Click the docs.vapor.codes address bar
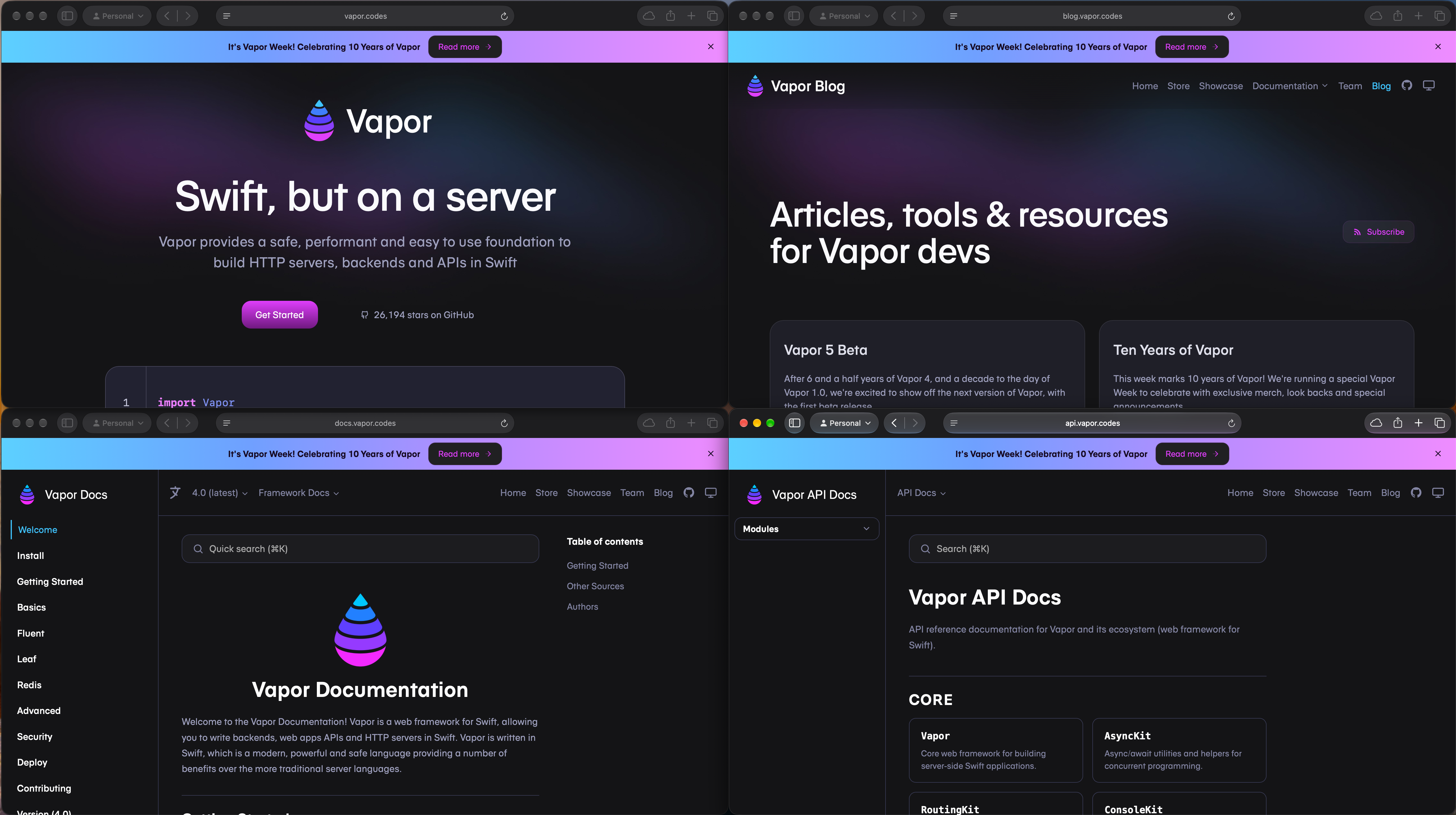The width and height of the screenshot is (1456, 815). click(x=365, y=423)
